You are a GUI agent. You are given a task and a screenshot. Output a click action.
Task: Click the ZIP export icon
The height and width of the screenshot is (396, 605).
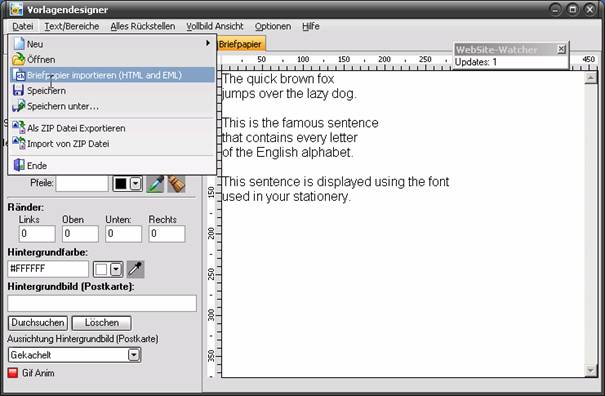point(19,128)
